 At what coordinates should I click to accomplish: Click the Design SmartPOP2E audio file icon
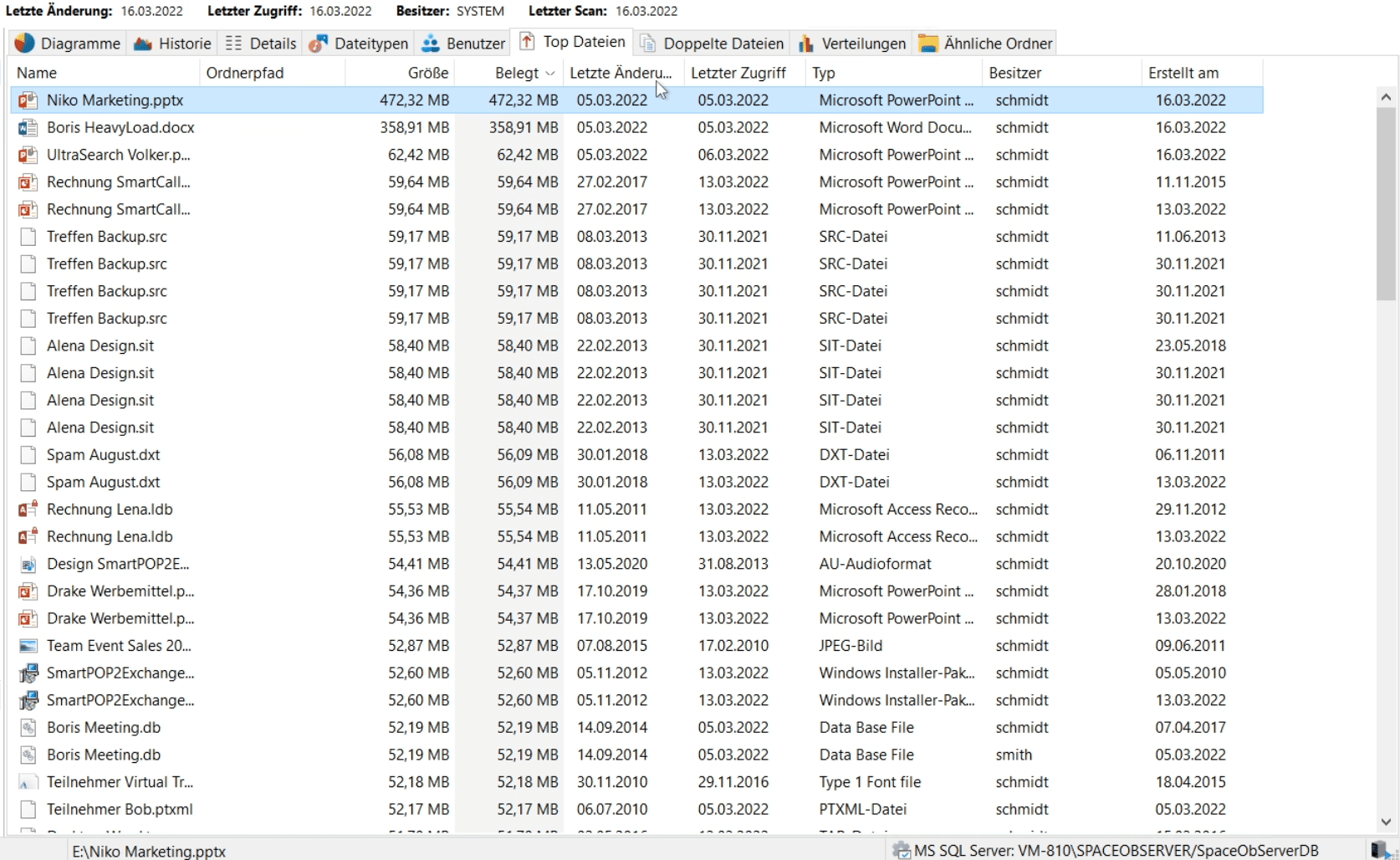coord(28,564)
